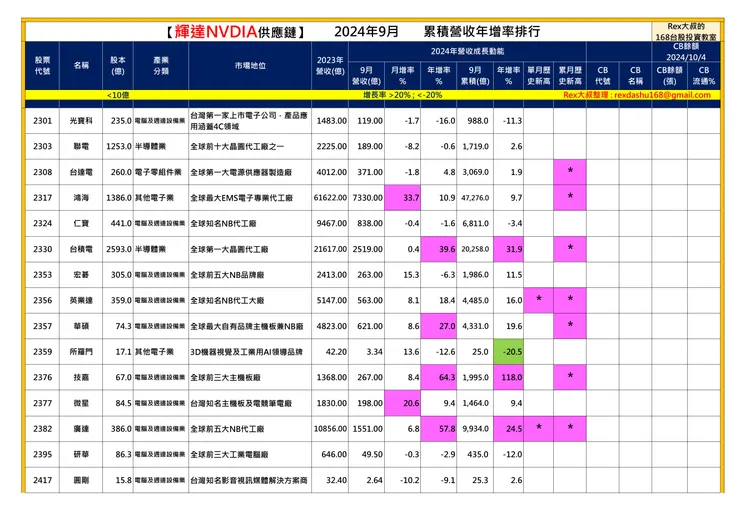Select the 7330.00 September revenue cell
The image size is (740, 523).
pyautogui.click(x=367, y=198)
